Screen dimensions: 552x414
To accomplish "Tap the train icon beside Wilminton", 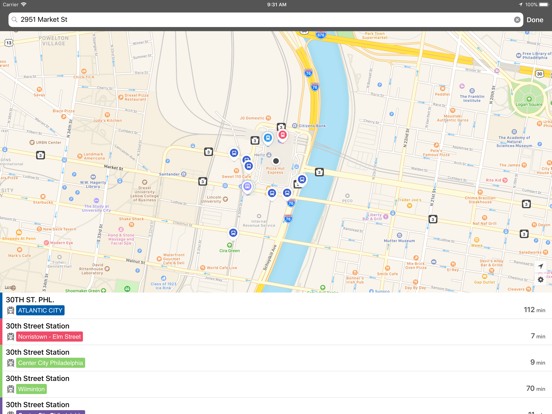I will [11, 389].
